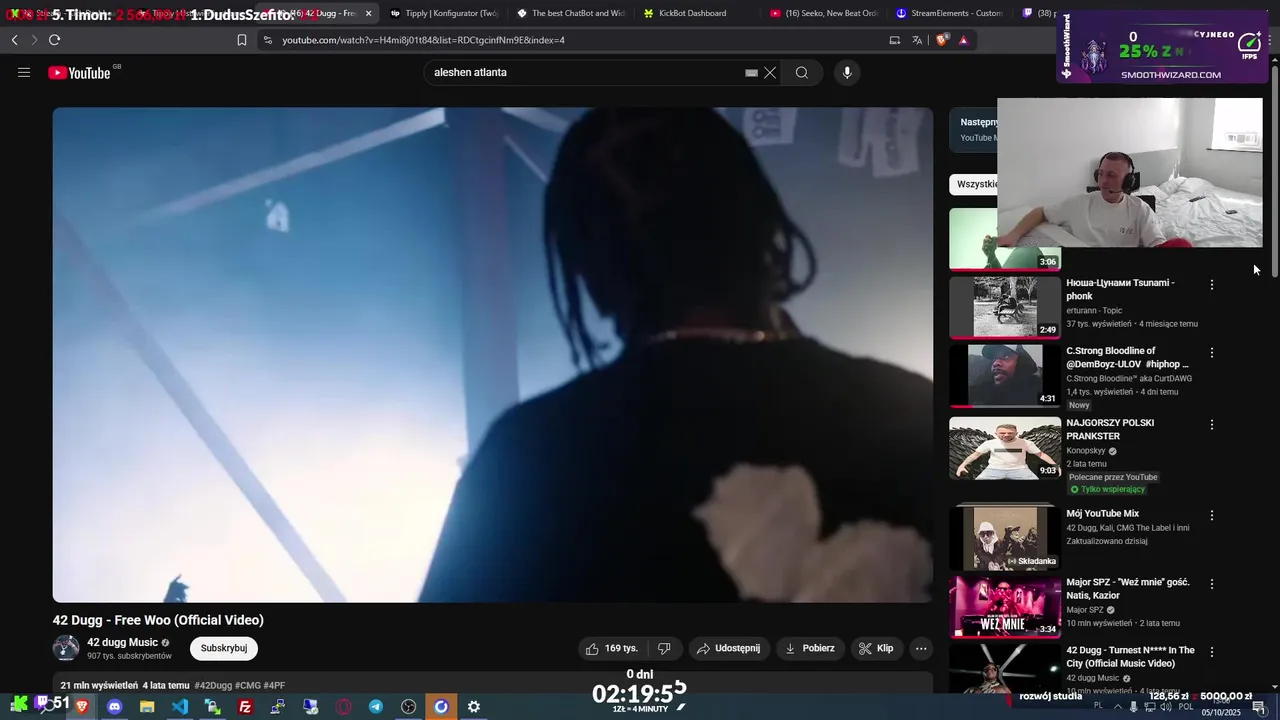Open Telegram from taskbar
This screenshot has height=720, width=1280.
(x=376, y=707)
